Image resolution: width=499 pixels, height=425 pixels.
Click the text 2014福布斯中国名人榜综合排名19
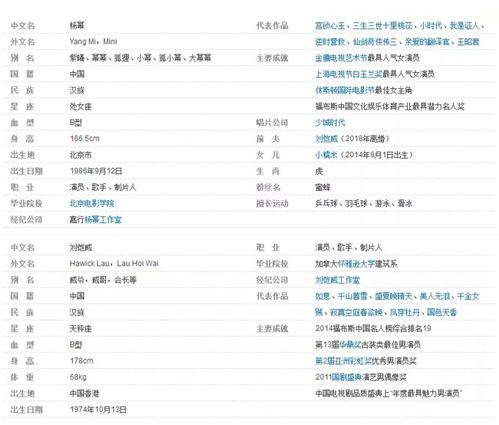pos(373,329)
